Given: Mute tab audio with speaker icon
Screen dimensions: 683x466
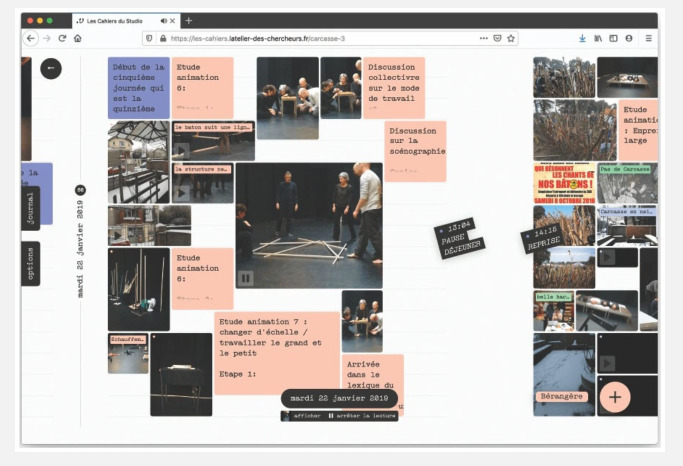Looking at the screenshot, I should (164, 20).
